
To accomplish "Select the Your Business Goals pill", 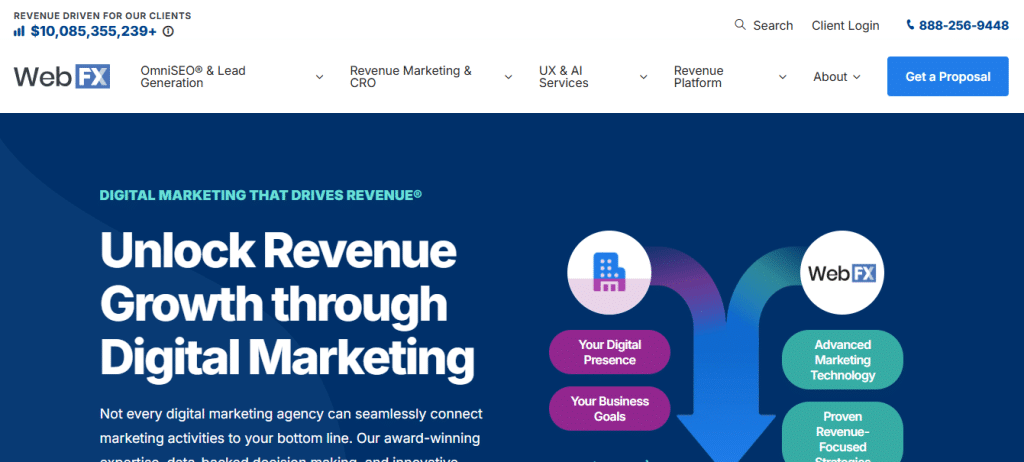I will click(x=609, y=409).
